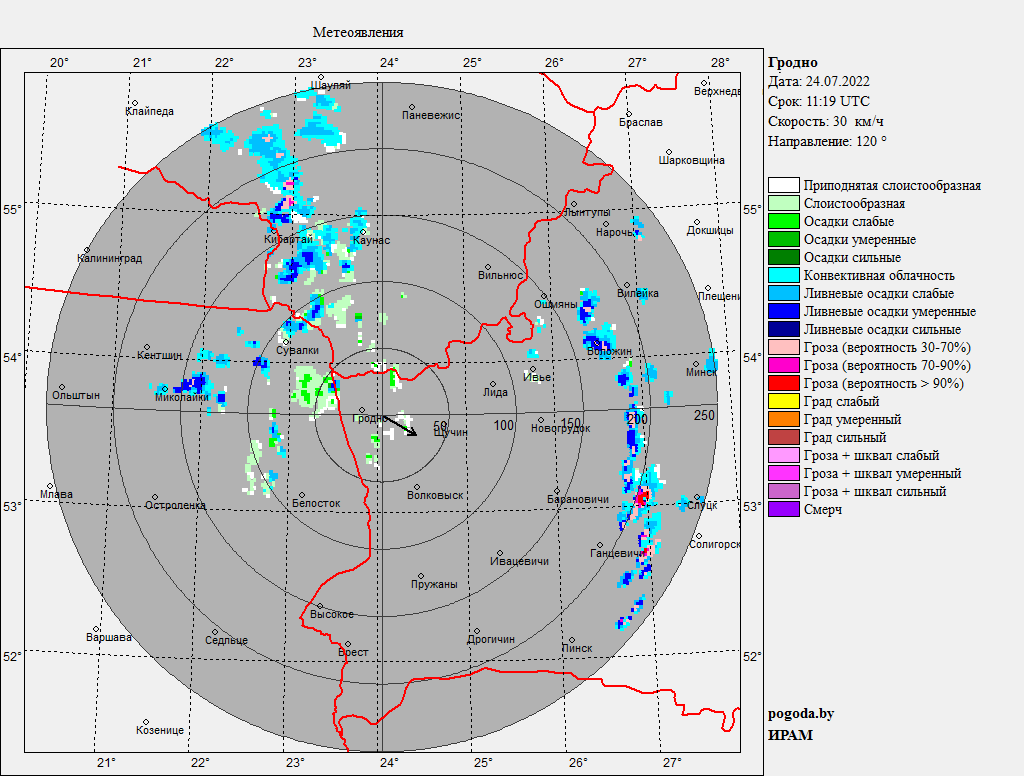Open the pogoda.by link

tap(801, 714)
